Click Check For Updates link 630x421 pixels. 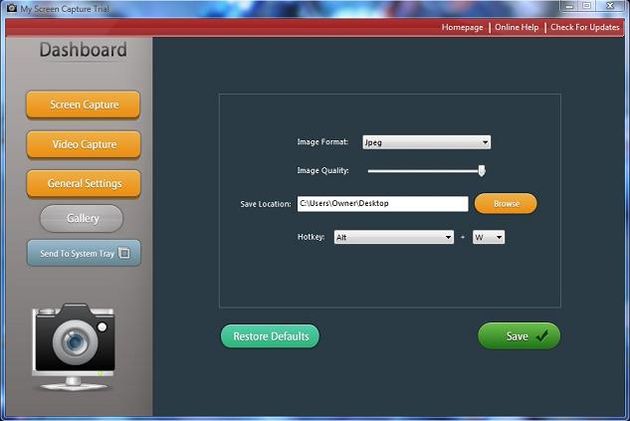585,27
